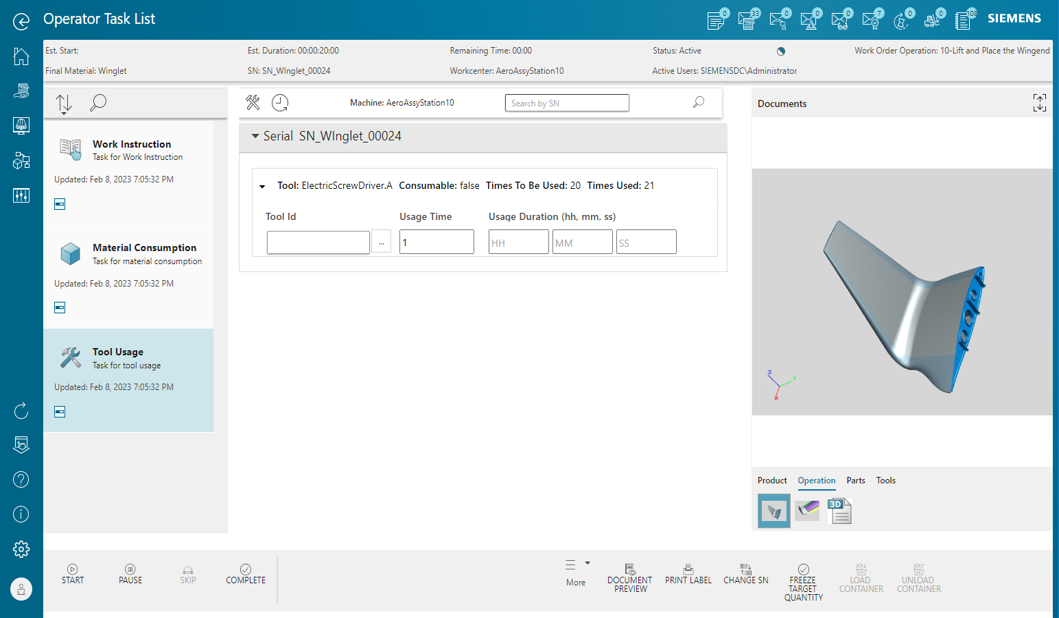The width and height of the screenshot is (1059, 618).
Task: Click FREEZE TARGET QUANTITY button
Action: [x=804, y=583]
